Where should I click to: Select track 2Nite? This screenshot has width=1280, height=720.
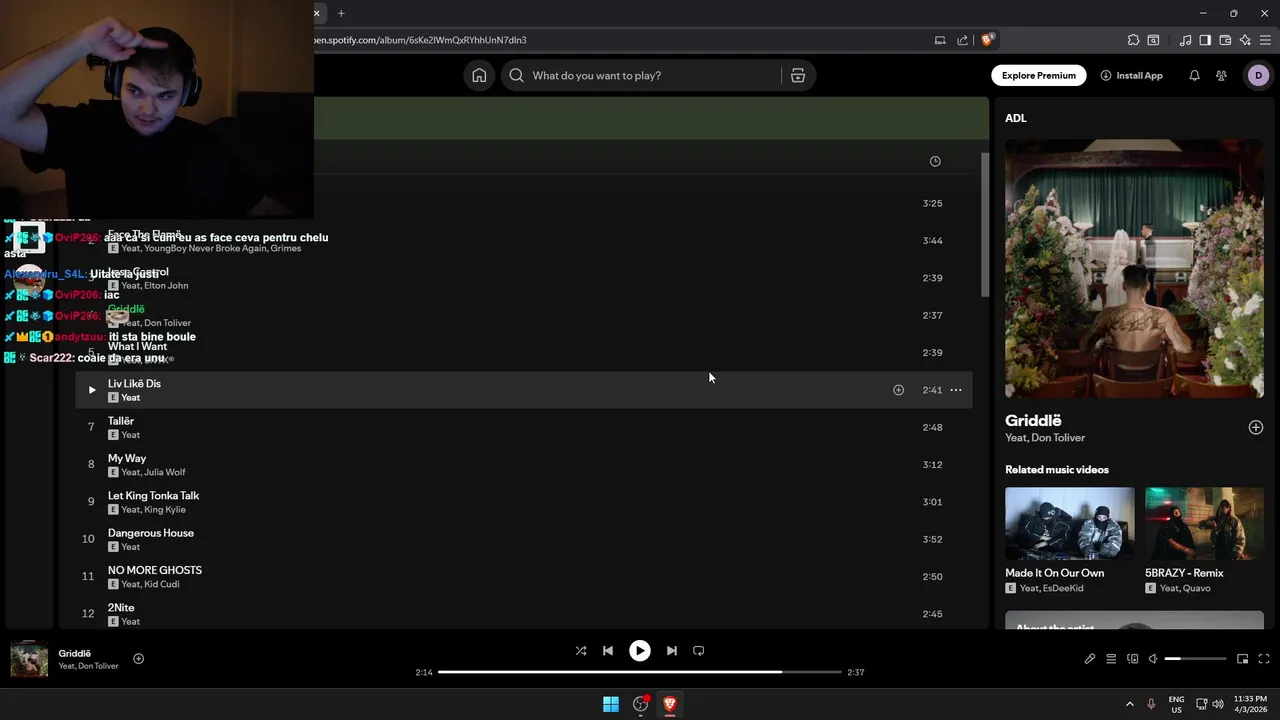point(121,607)
